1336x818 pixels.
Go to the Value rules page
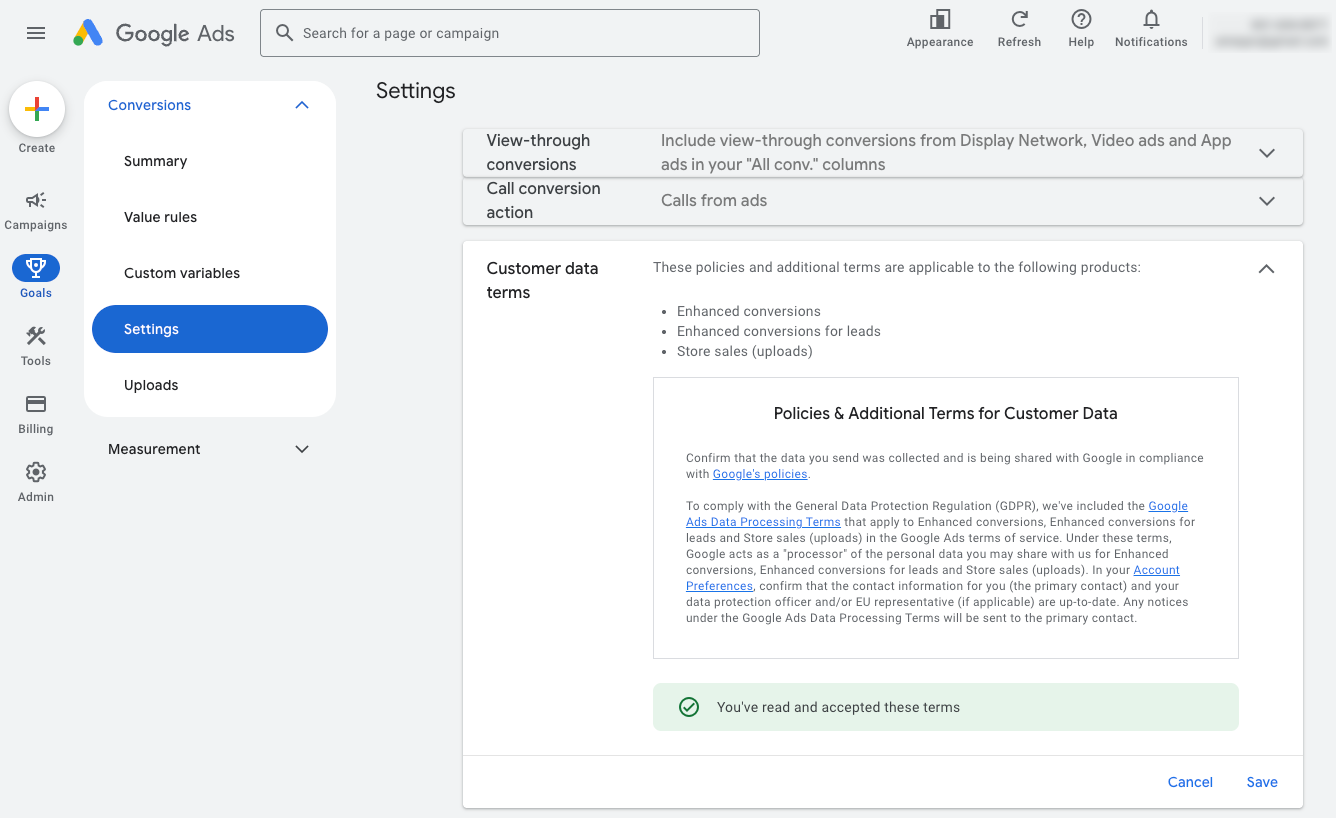[160, 217]
